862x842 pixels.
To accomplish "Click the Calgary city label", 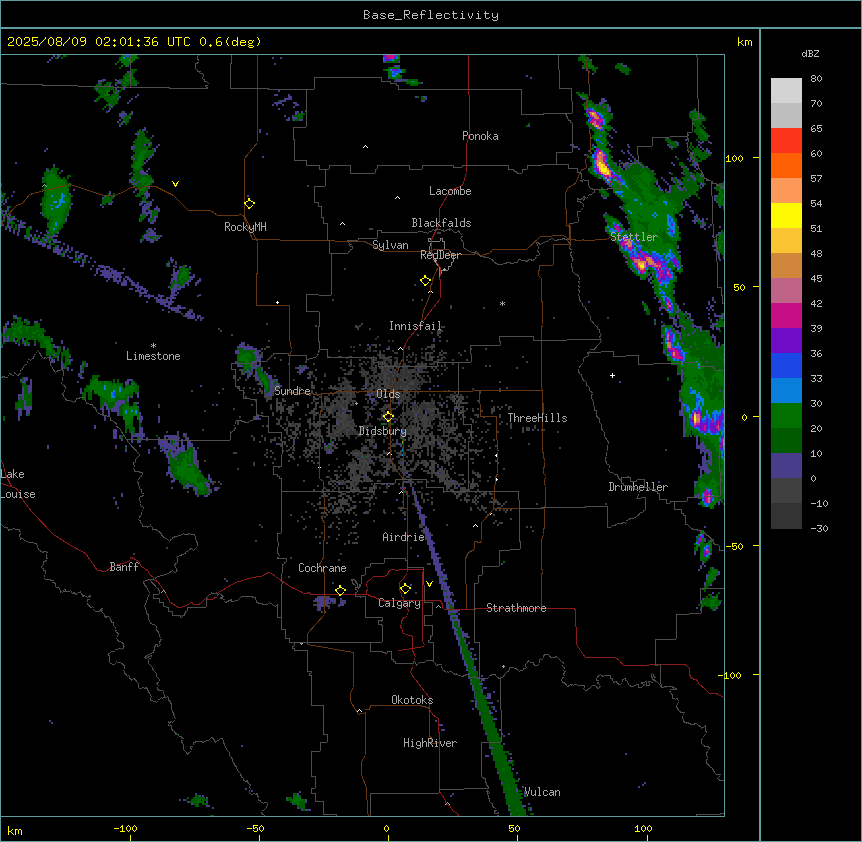I will [399, 603].
